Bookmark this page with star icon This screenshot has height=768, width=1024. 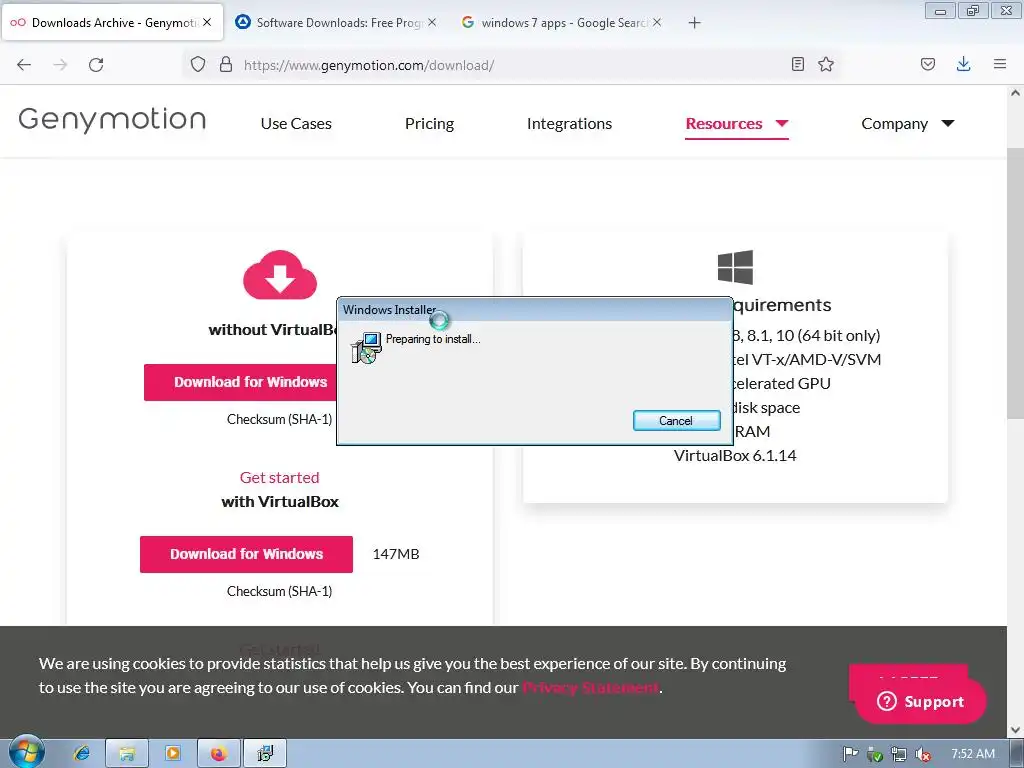coord(826,64)
